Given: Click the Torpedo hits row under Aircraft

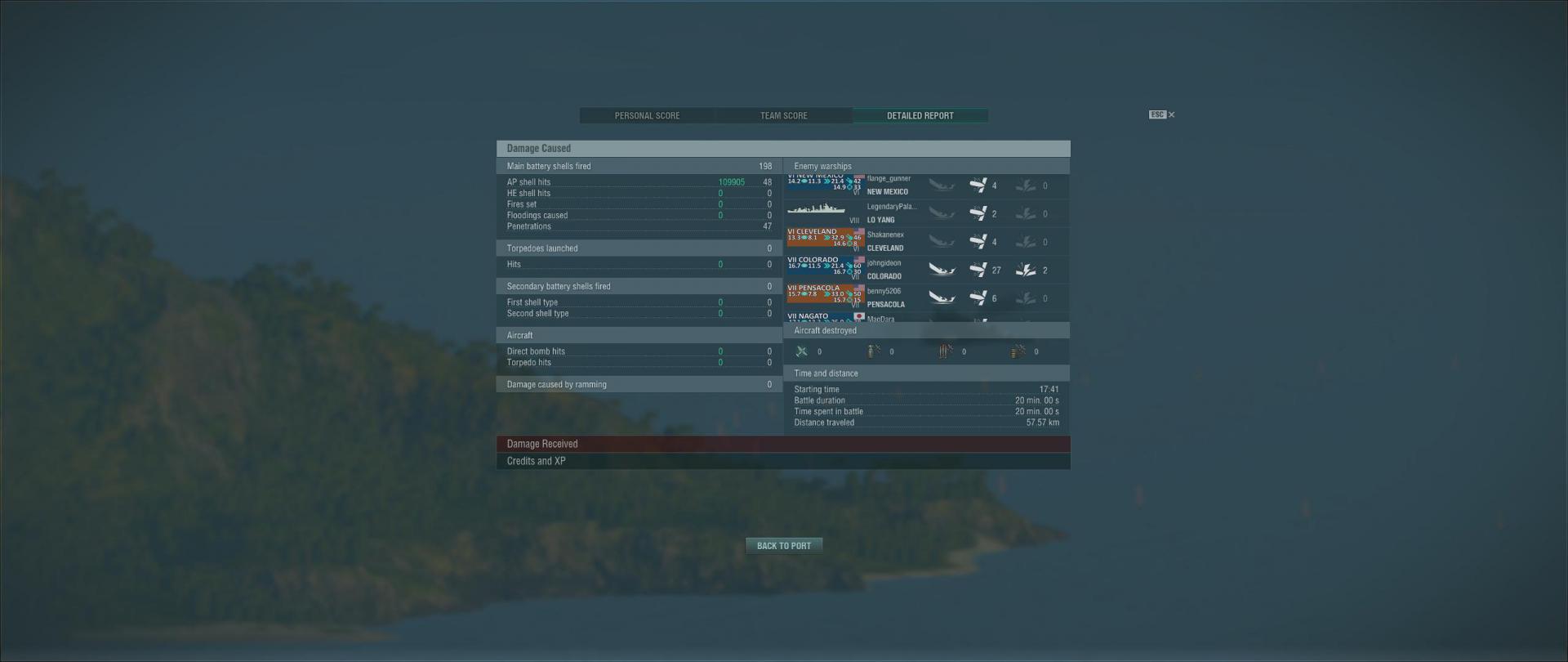Looking at the screenshot, I should [639, 363].
